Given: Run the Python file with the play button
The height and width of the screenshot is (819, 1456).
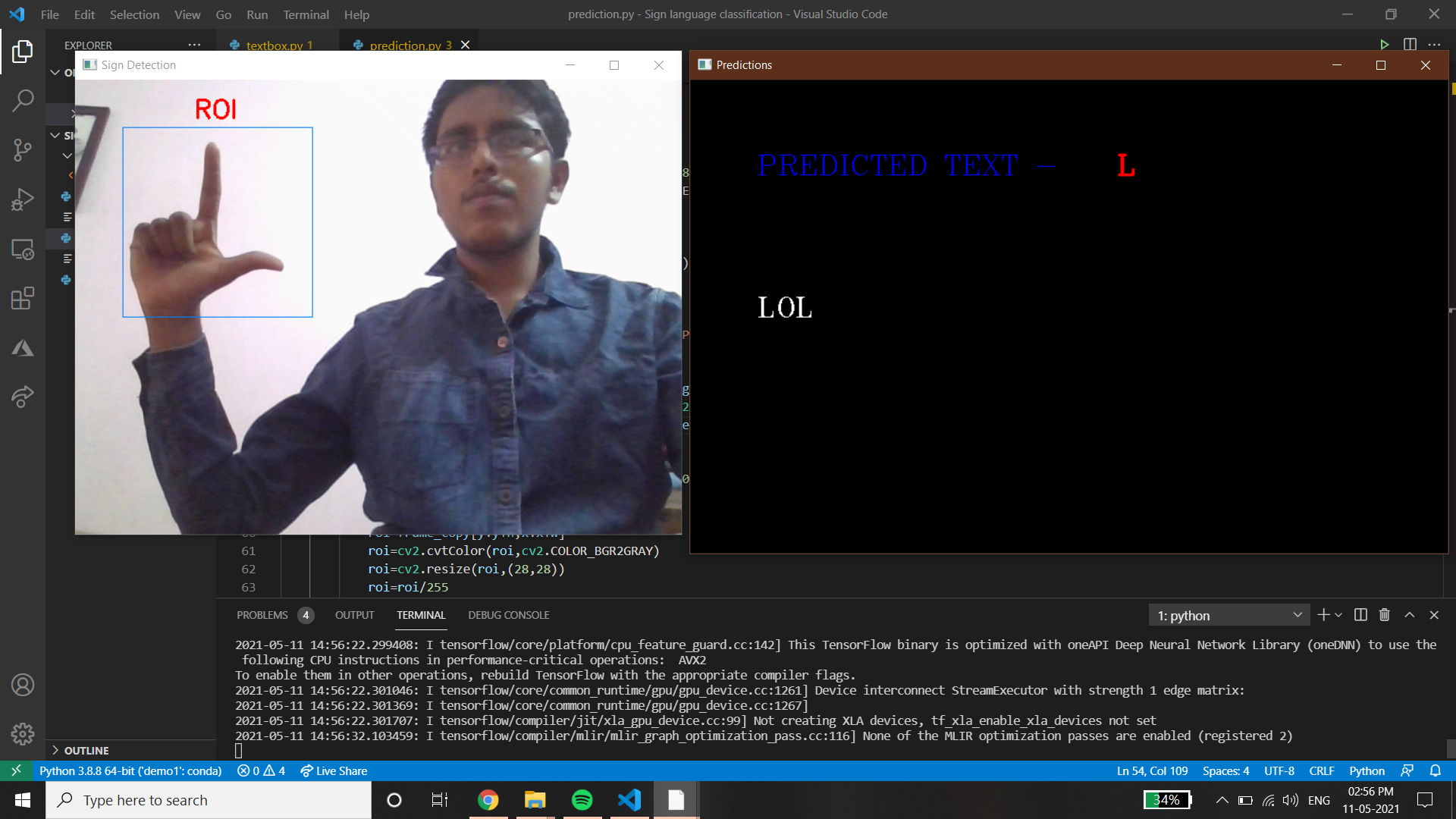Looking at the screenshot, I should (x=1385, y=44).
